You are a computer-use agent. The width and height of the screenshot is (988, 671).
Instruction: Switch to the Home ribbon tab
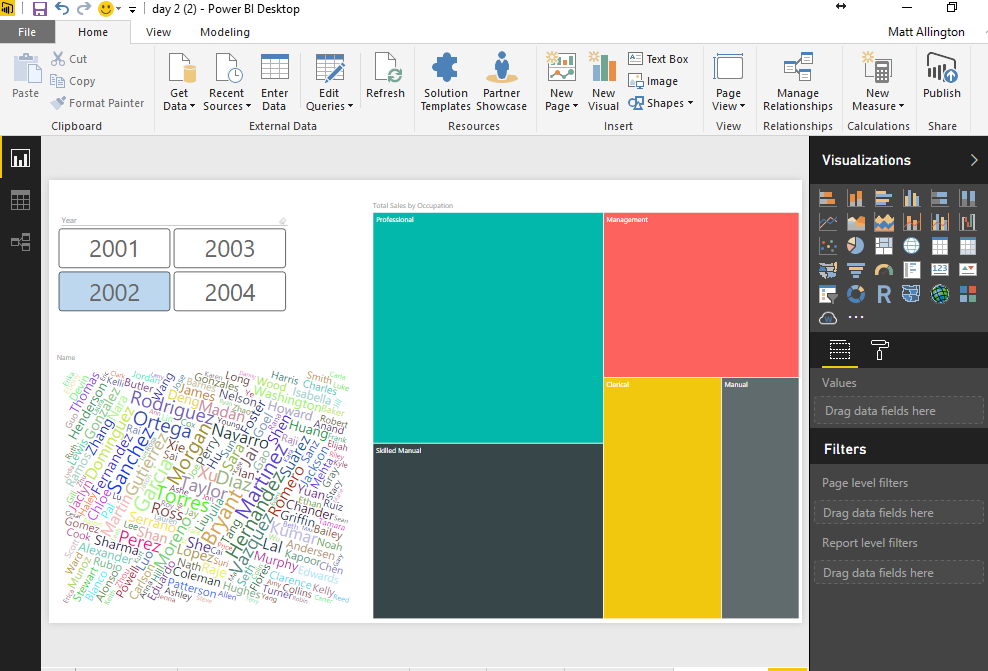[x=93, y=32]
